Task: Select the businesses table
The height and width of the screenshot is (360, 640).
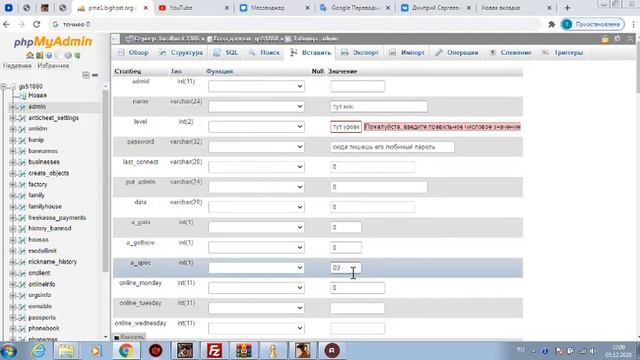Action: [44, 162]
